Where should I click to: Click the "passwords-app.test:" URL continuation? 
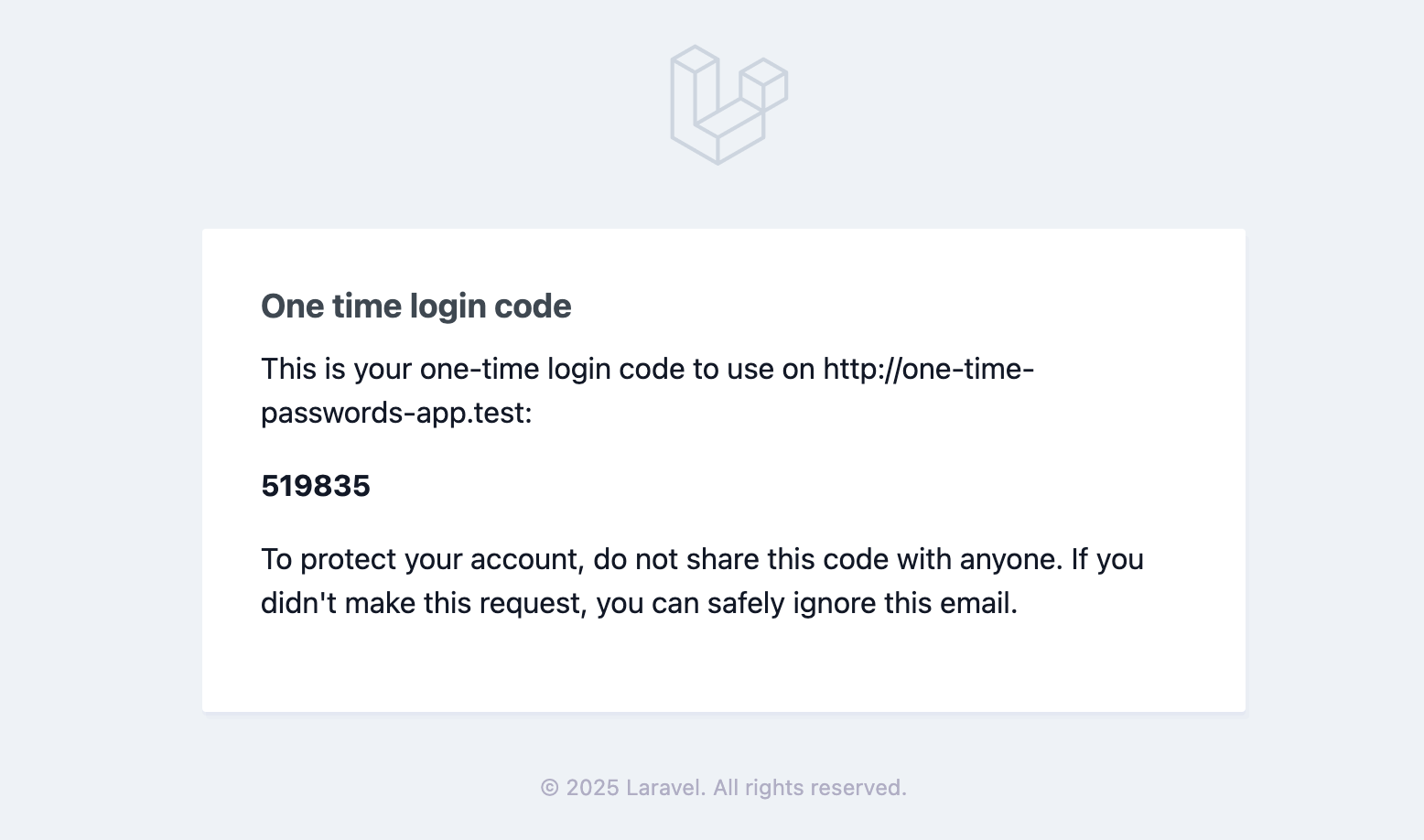pyautogui.click(x=395, y=413)
